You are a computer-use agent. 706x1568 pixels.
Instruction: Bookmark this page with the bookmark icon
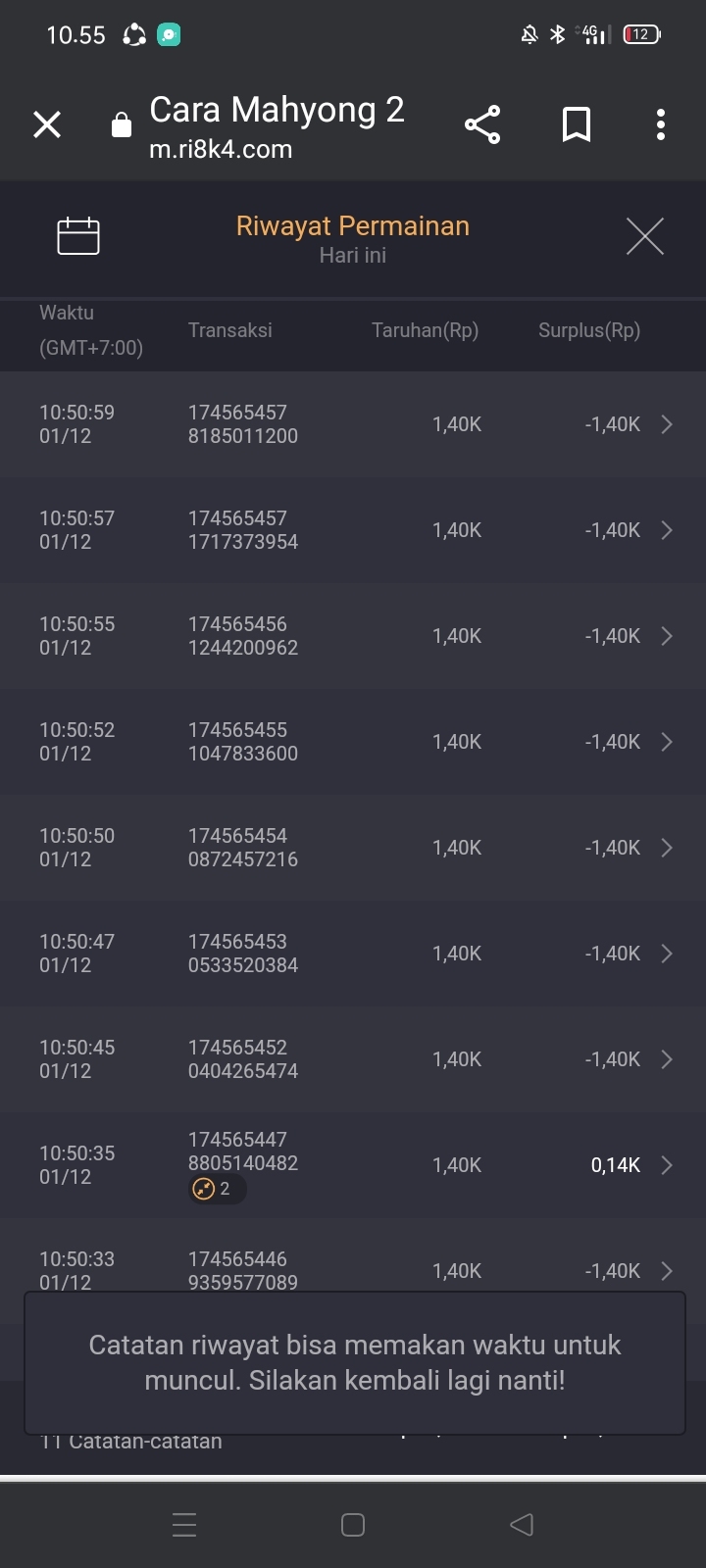[577, 124]
